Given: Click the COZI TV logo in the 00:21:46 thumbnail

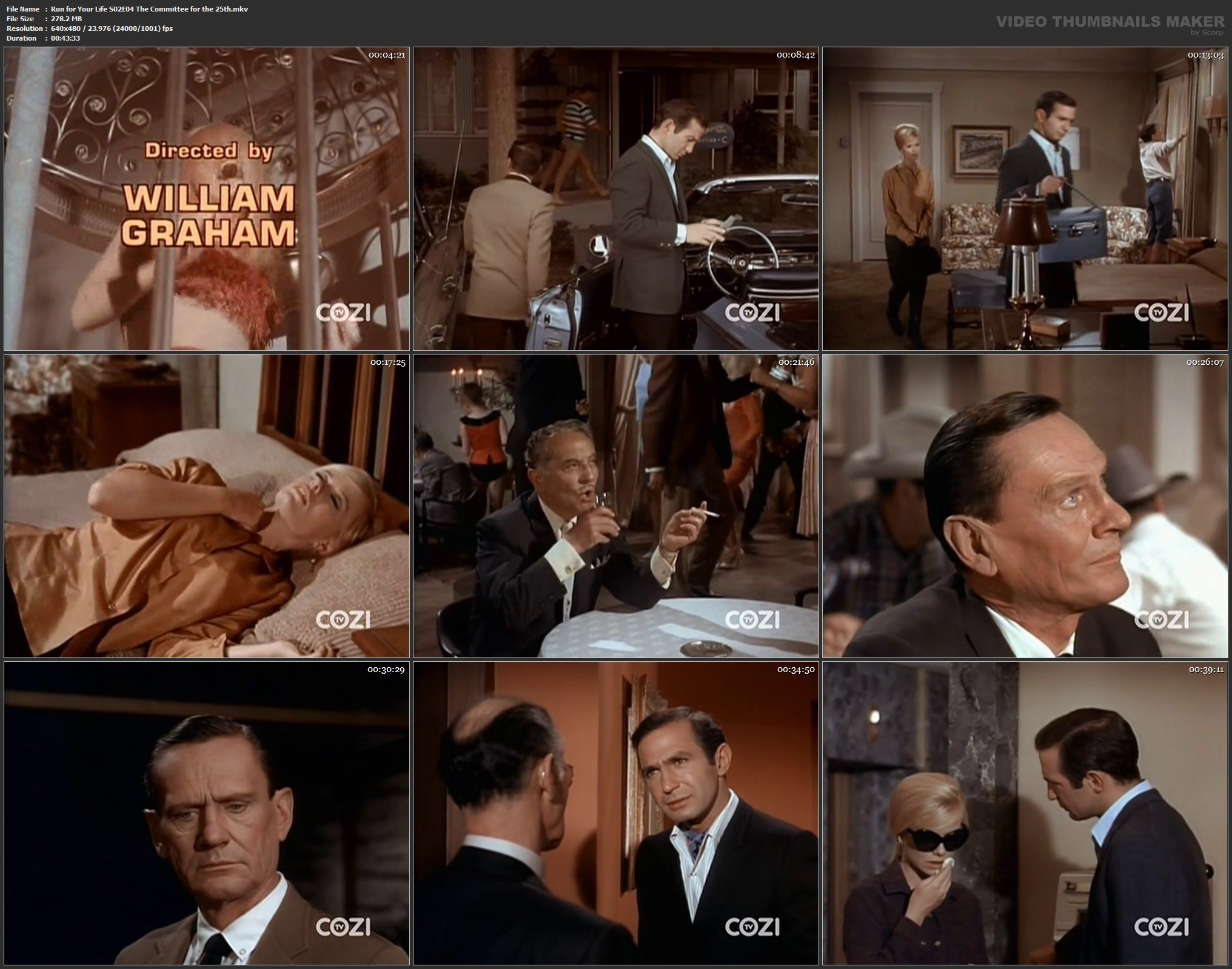Looking at the screenshot, I should pyautogui.click(x=752, y=619).
